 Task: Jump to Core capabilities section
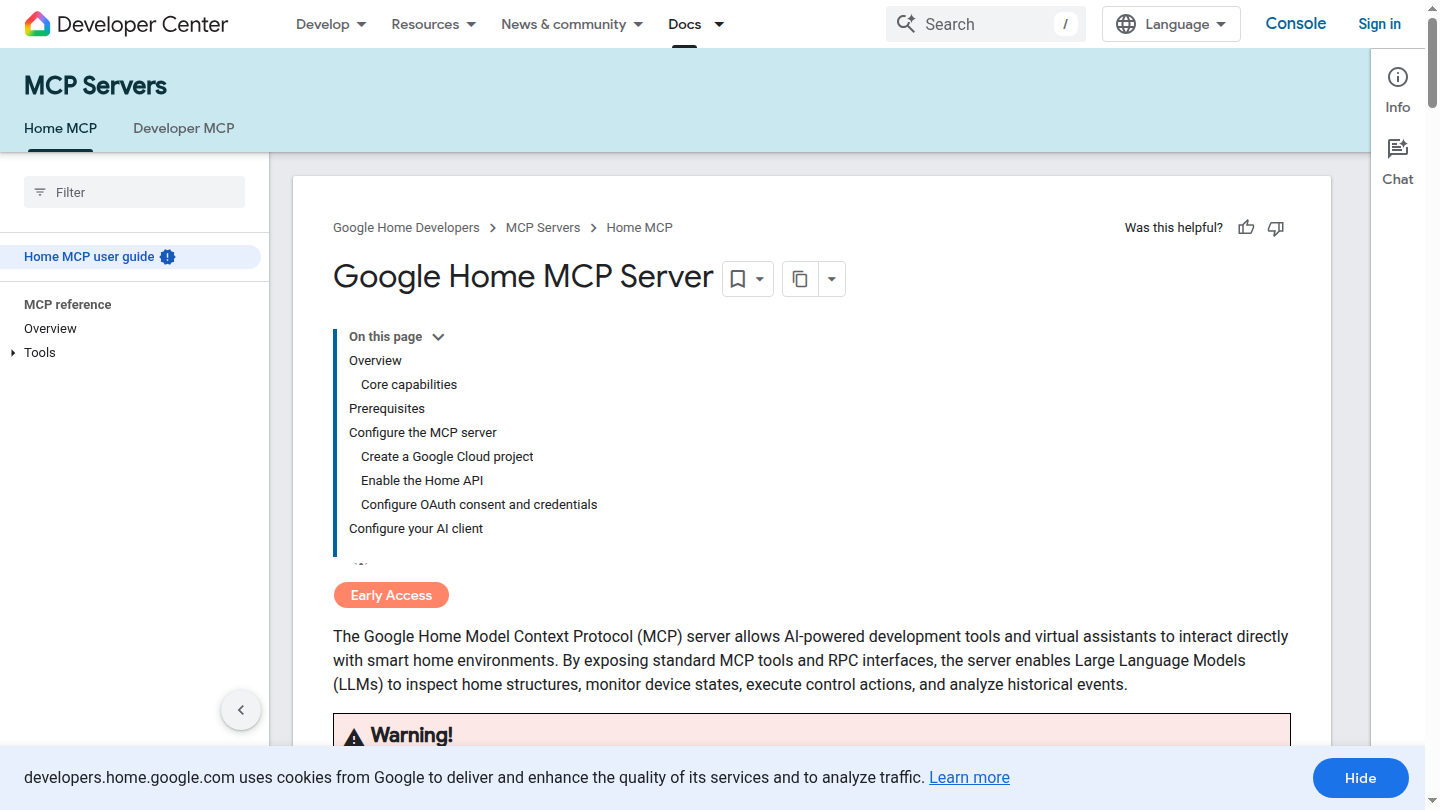[409, 385]
